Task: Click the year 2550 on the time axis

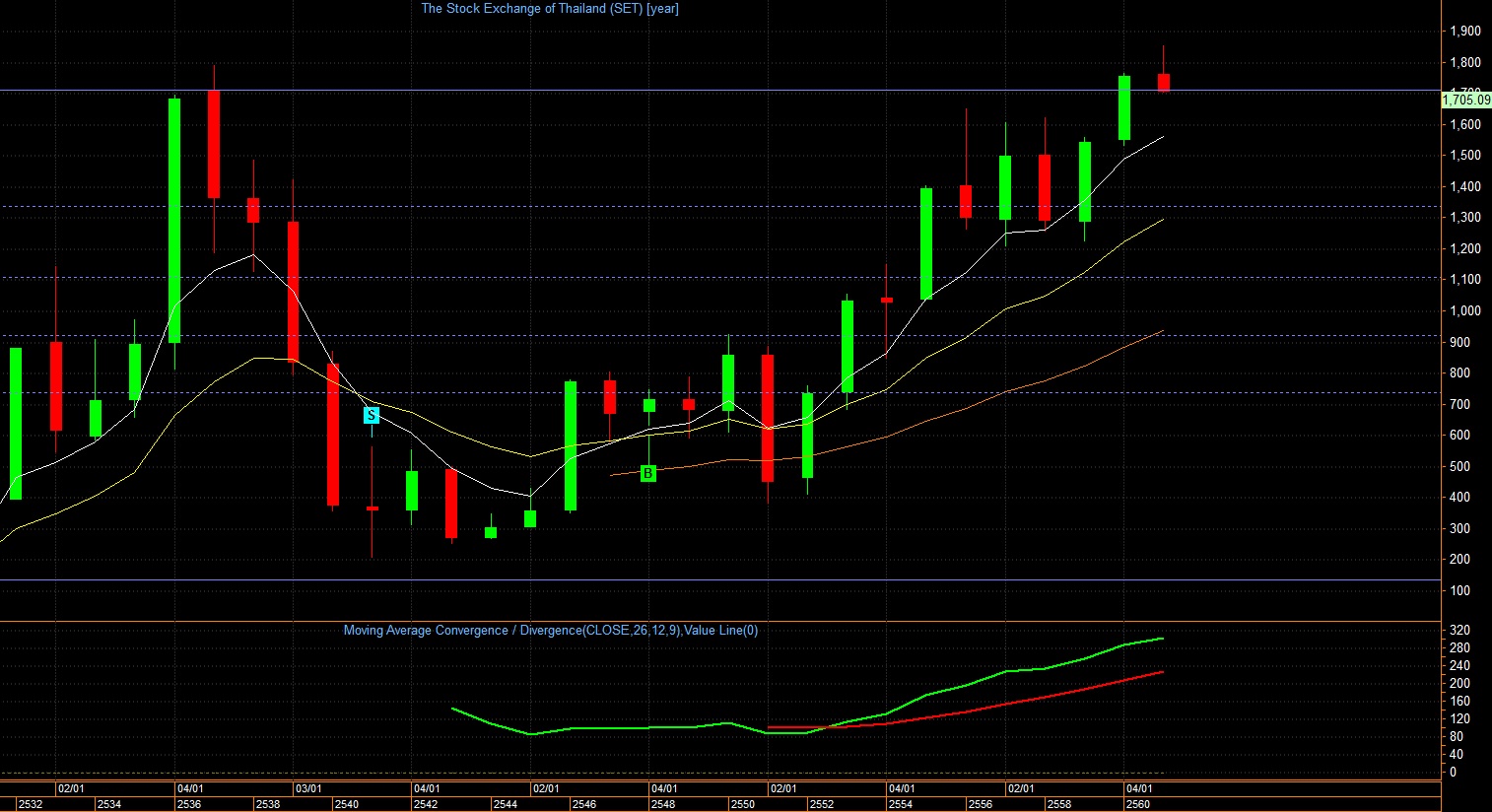Action: [x=742, y=804]
